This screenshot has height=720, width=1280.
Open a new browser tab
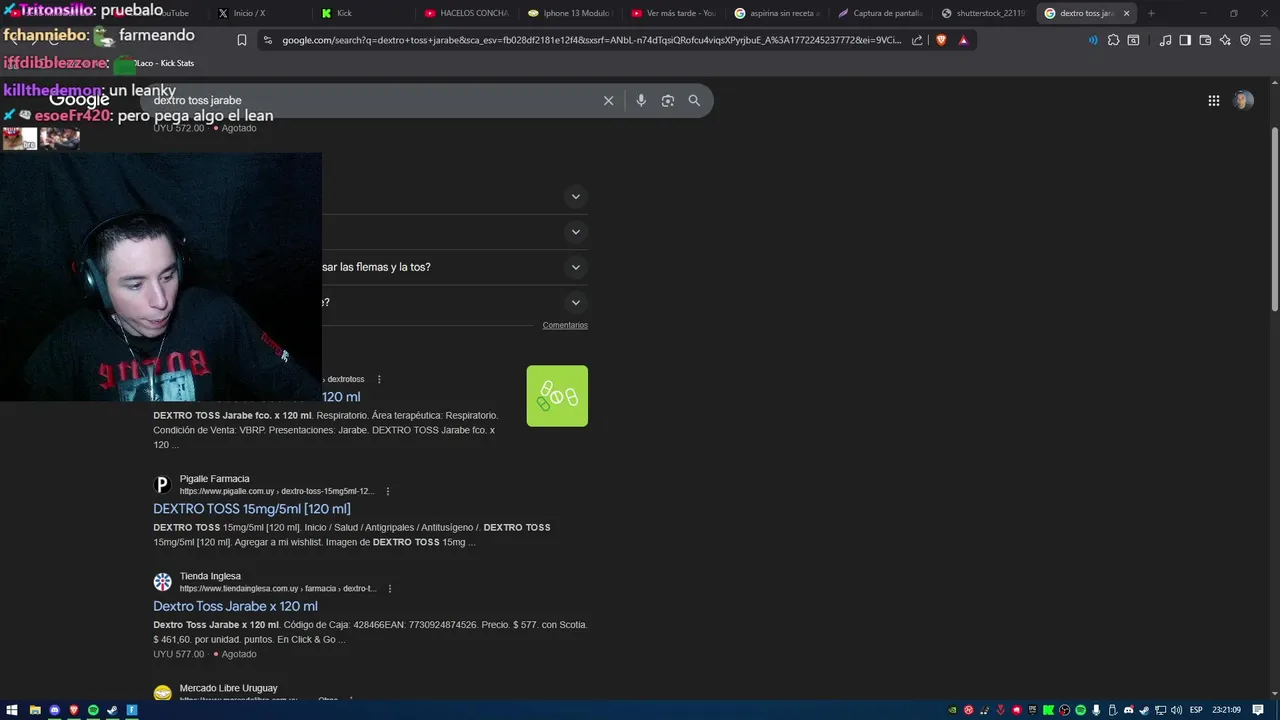tap(1151, 13)
